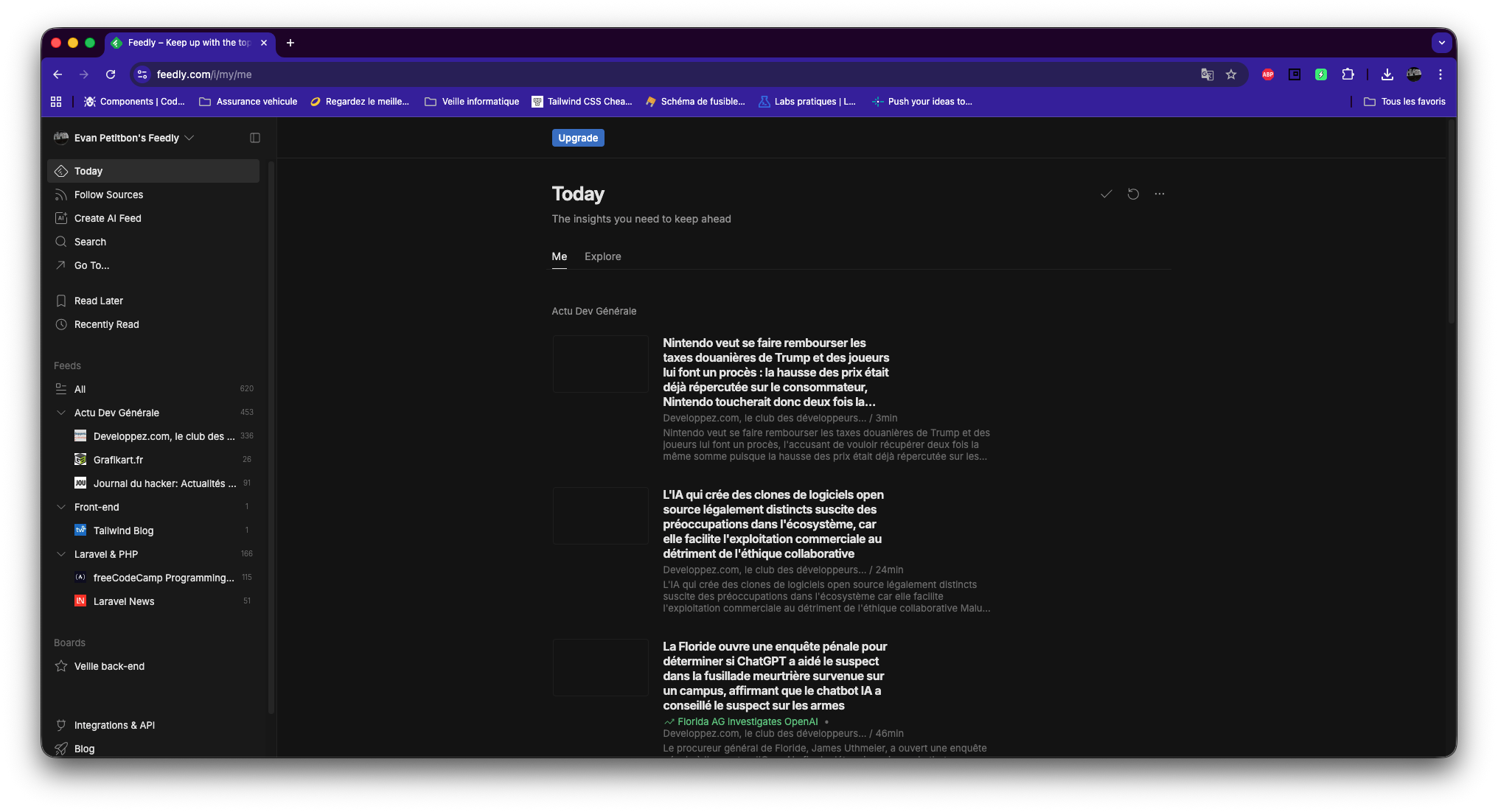Select the Feedly browser tab
The width and height of the screenshot is (1498, 812).
(x=190, y=43)
